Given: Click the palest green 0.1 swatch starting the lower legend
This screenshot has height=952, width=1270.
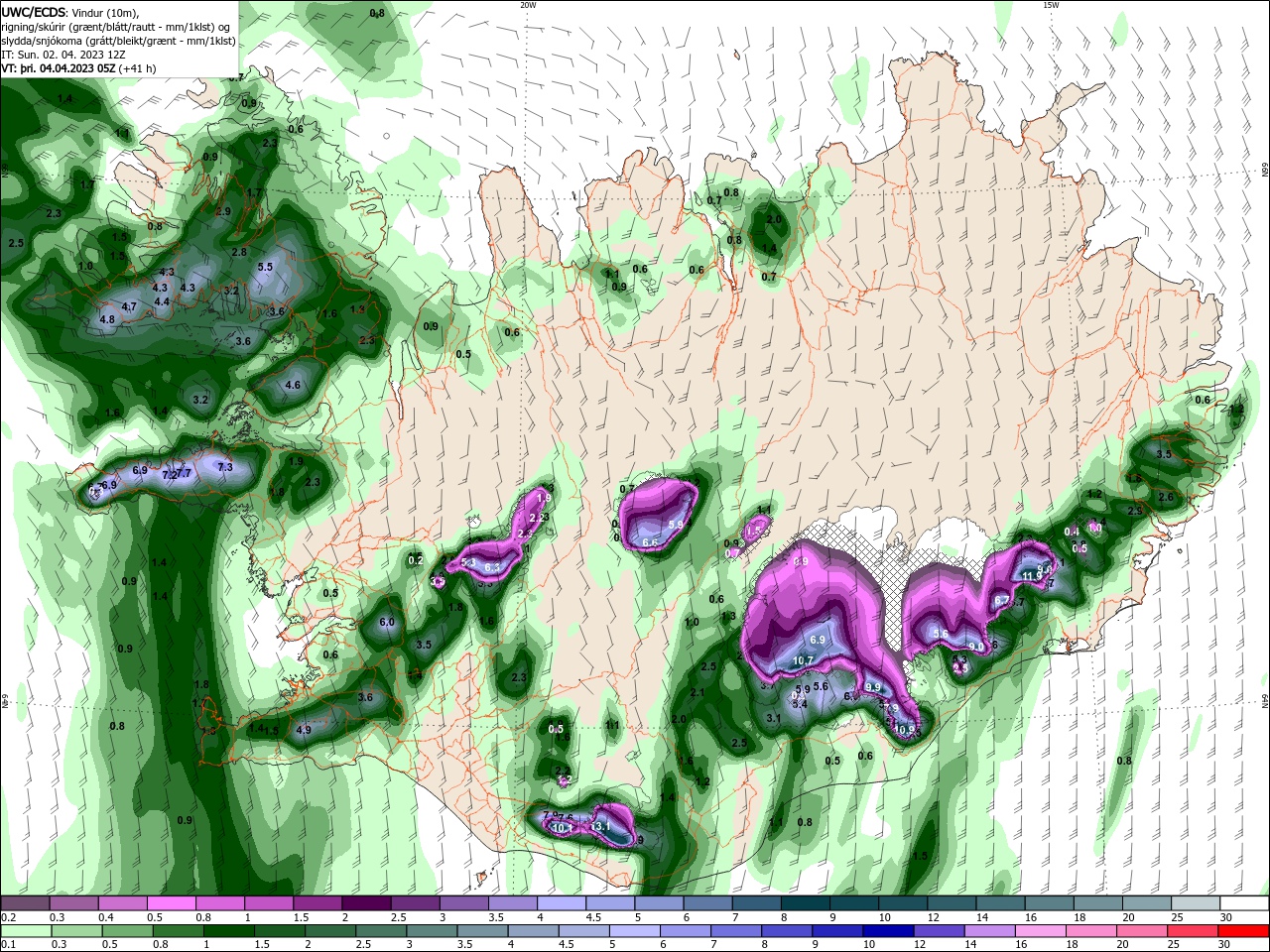Looking at the screenshot, I should click(26, 931).
